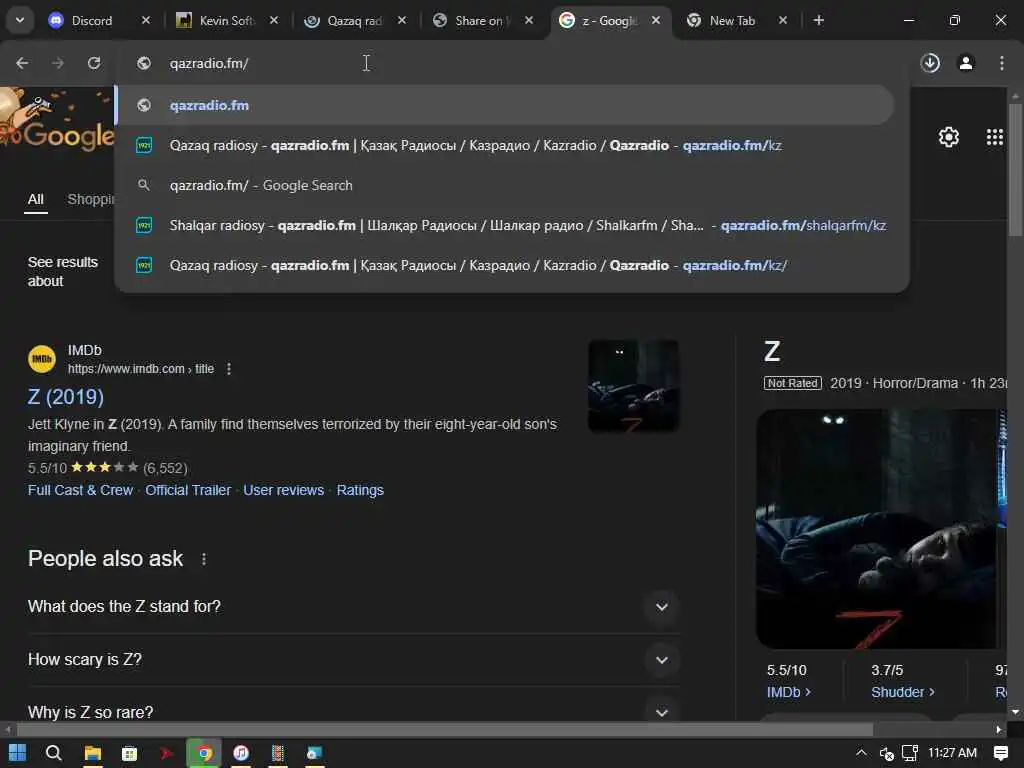
Task: Open the taskbar notification center
Action: (x=1000, y=753)
